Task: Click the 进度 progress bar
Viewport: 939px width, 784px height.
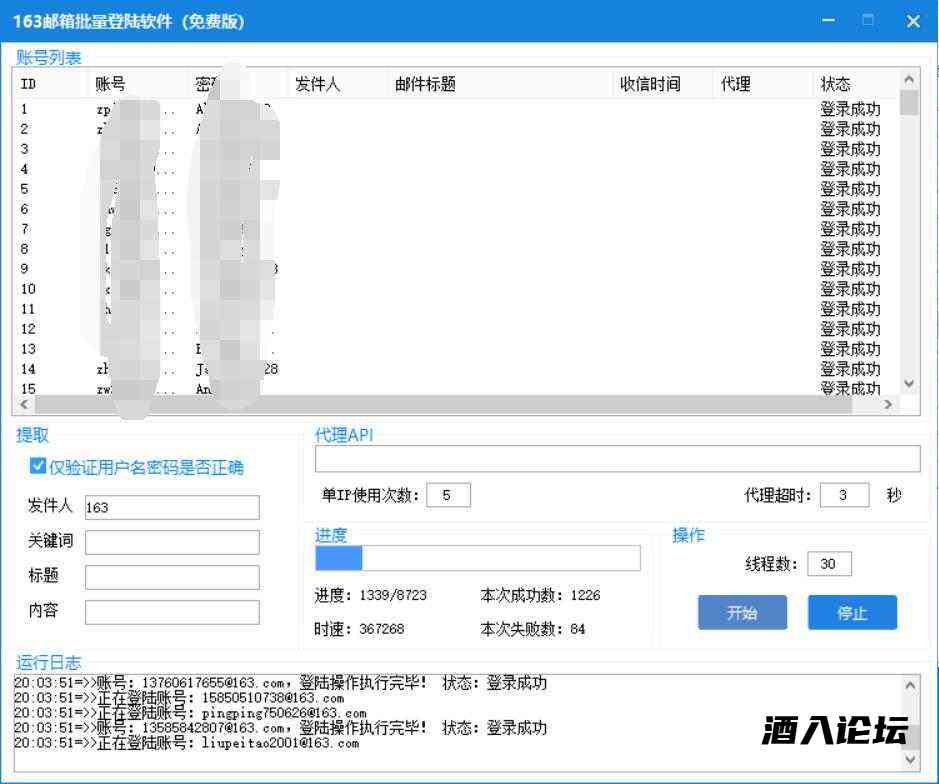Action: [477, 558]
